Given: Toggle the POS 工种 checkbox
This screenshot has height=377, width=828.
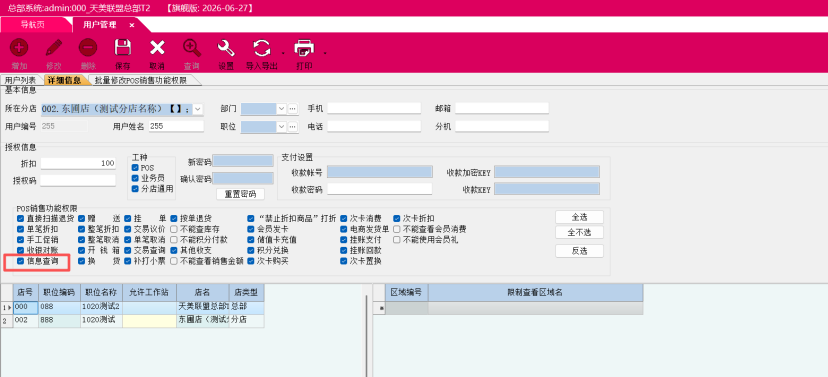Looking at the screenshot, I should (x=135, y=168).
